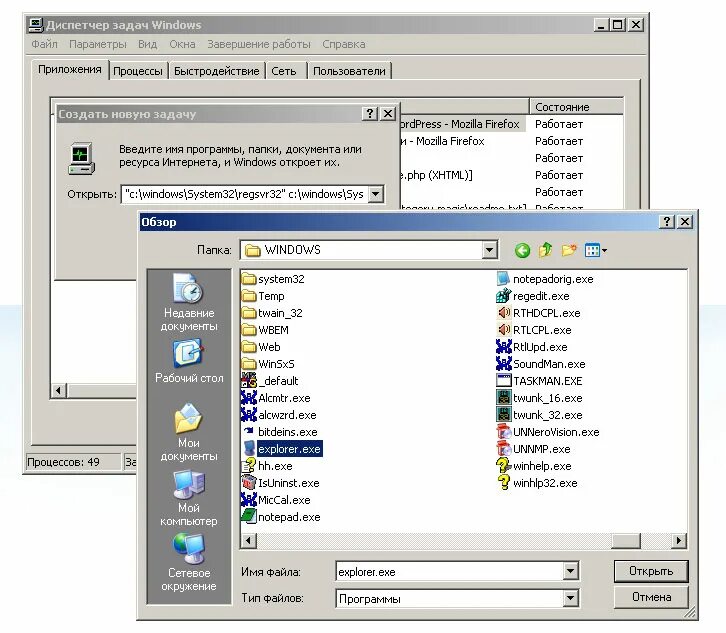The height and width of the screenshot is (633, 726).
Task: Select the SoundMan.exe icon
Action: pos(504,364)
